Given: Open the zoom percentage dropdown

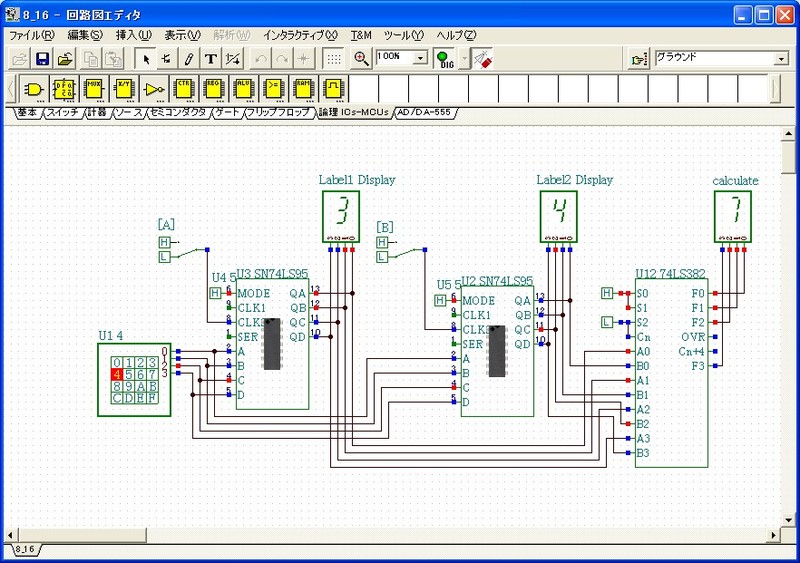Looking at the screenshot, I should pos(420,59).
